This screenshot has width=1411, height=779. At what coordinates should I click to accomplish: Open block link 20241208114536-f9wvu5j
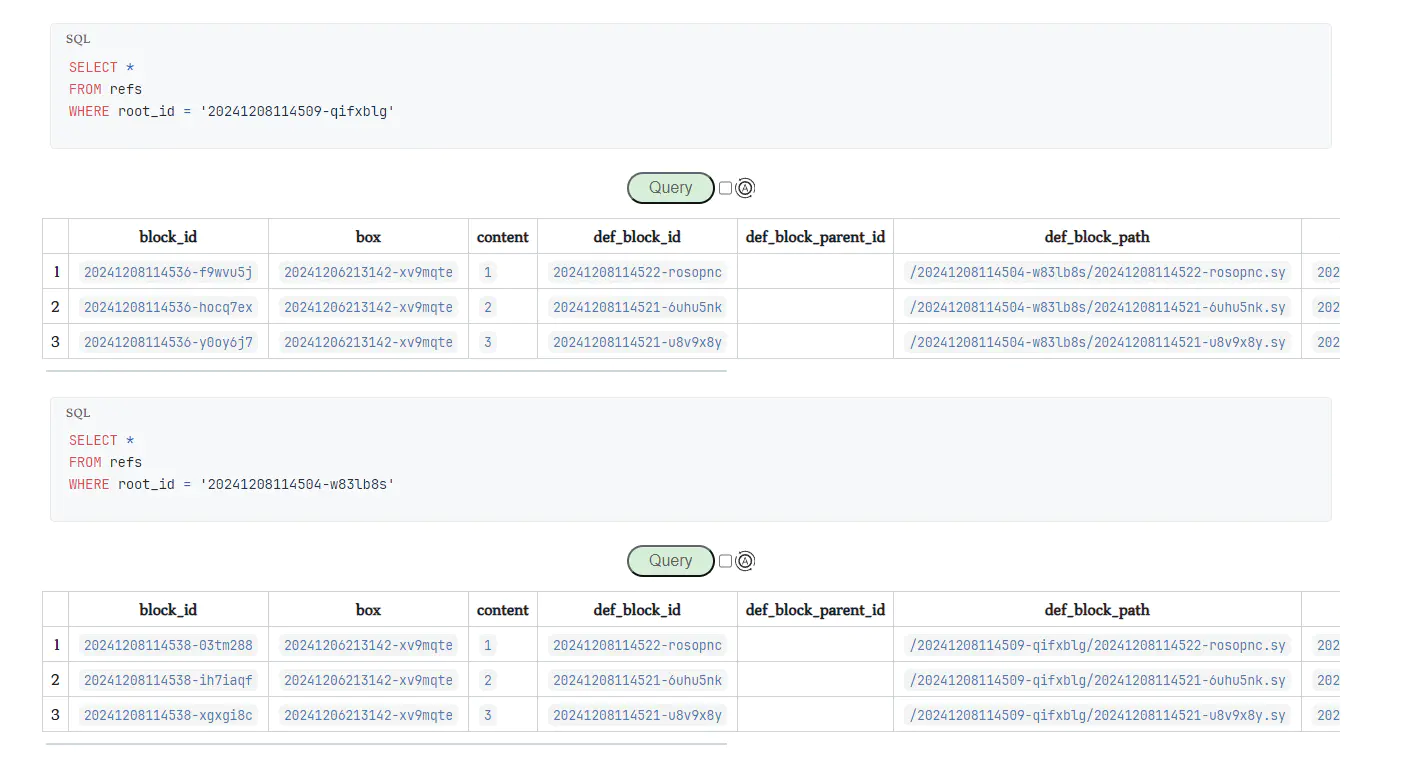click(x=168, y=272)
